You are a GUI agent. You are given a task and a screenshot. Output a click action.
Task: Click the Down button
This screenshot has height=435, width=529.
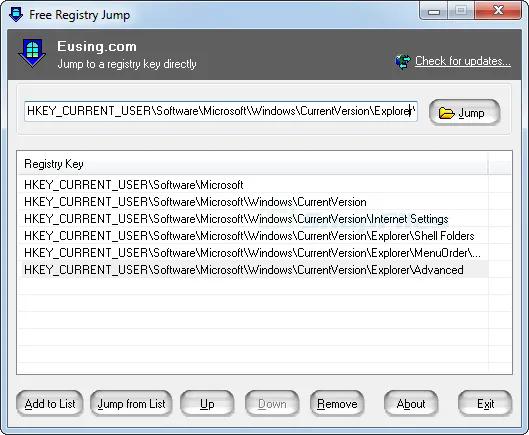point(272,404)
